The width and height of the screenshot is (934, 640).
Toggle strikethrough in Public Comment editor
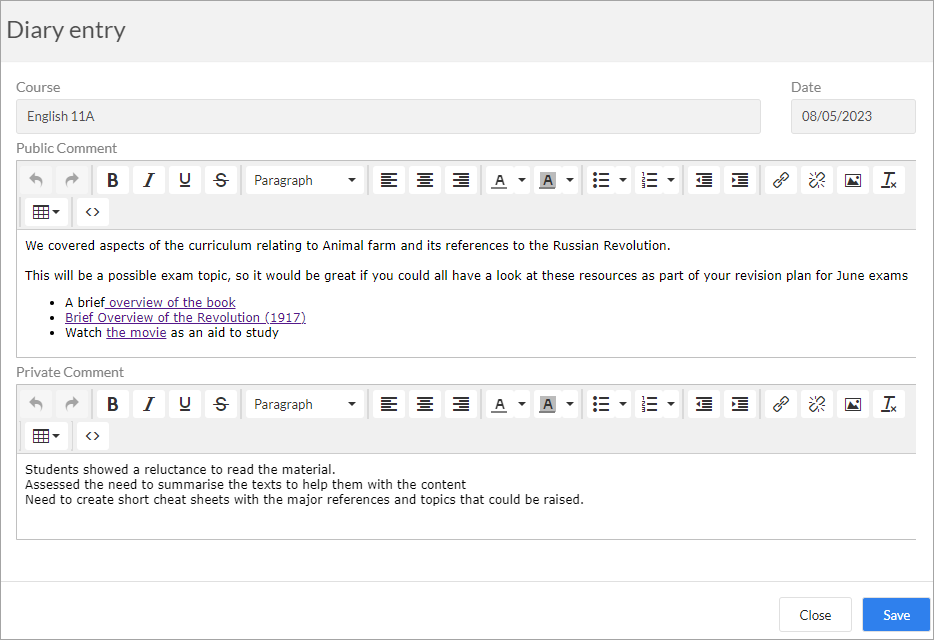point(221,180)
